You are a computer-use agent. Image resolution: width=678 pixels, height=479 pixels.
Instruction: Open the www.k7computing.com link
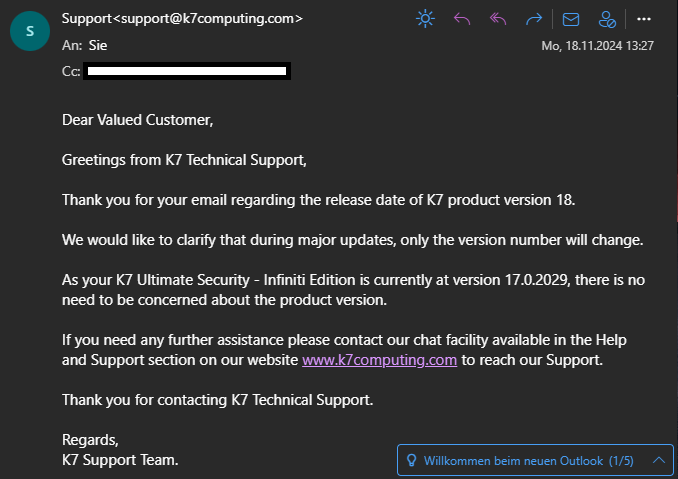(x=379, y=360)
